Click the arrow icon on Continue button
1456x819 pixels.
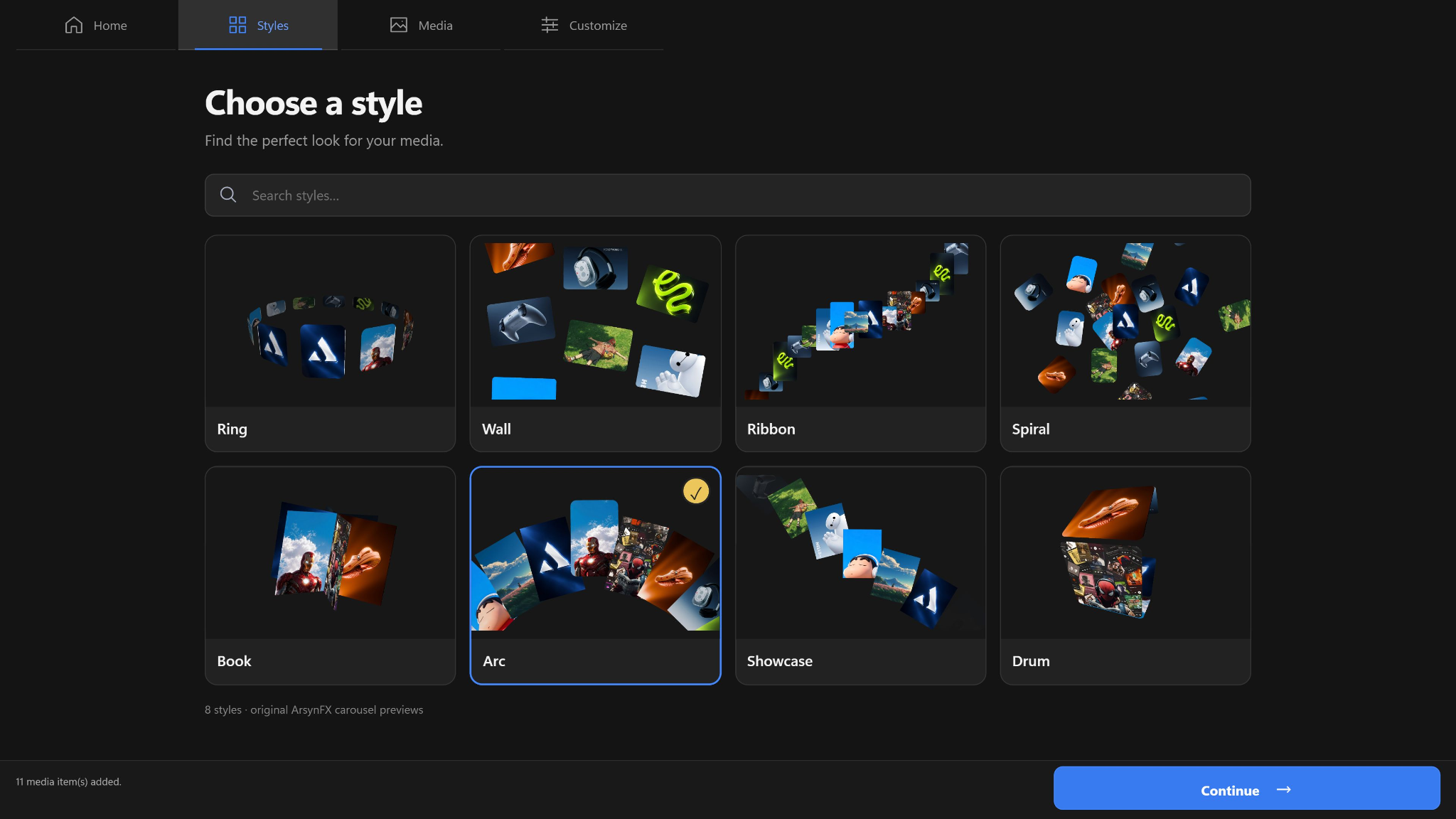coord(1283,790)
